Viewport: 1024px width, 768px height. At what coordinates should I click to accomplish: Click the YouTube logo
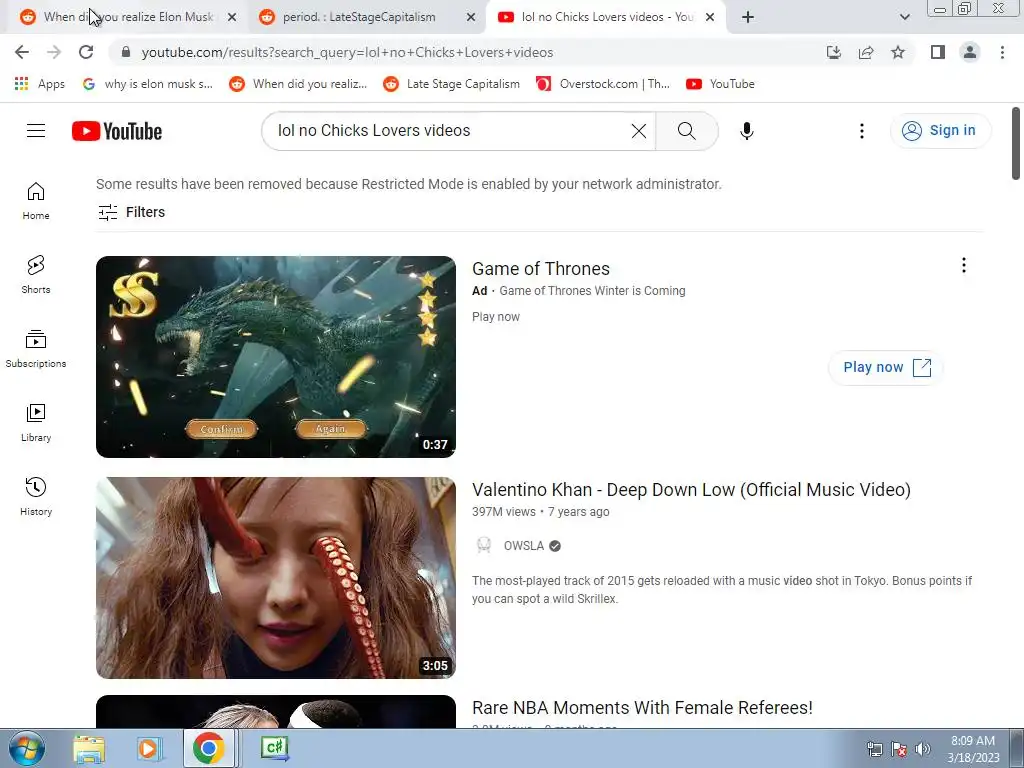(x=117, y=131)
